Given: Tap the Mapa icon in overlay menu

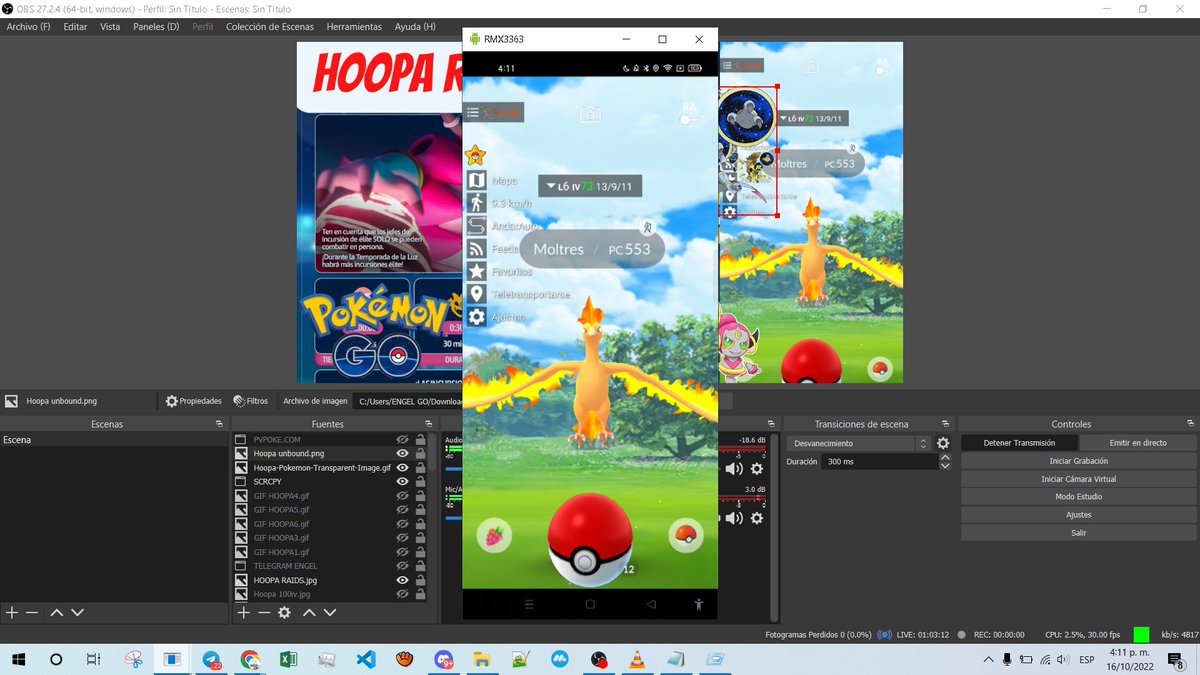Looking at the screenshot, I should point(477,181).
